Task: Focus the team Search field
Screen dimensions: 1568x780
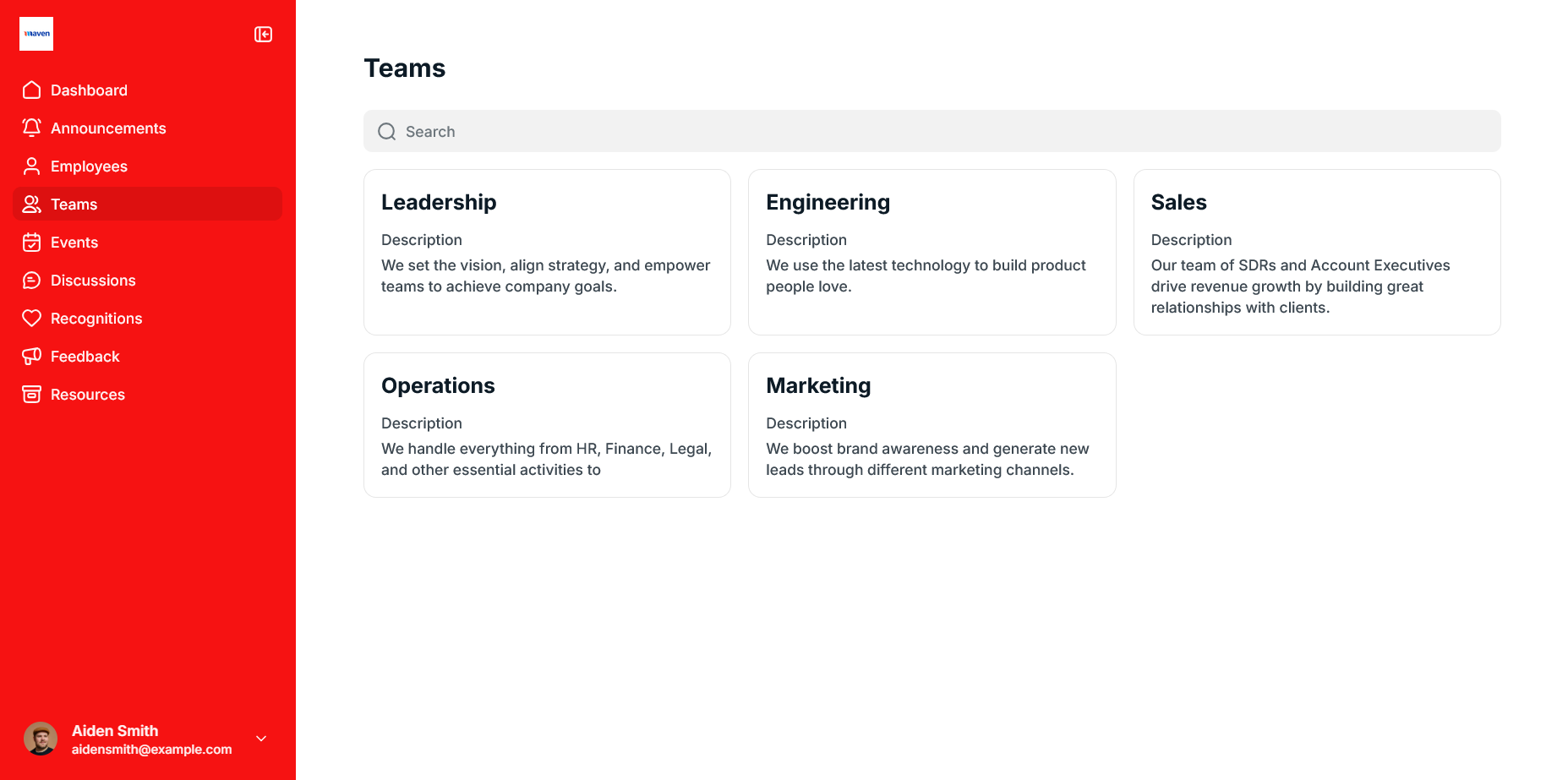Action: pyautogui.click(x=932, y=132)
